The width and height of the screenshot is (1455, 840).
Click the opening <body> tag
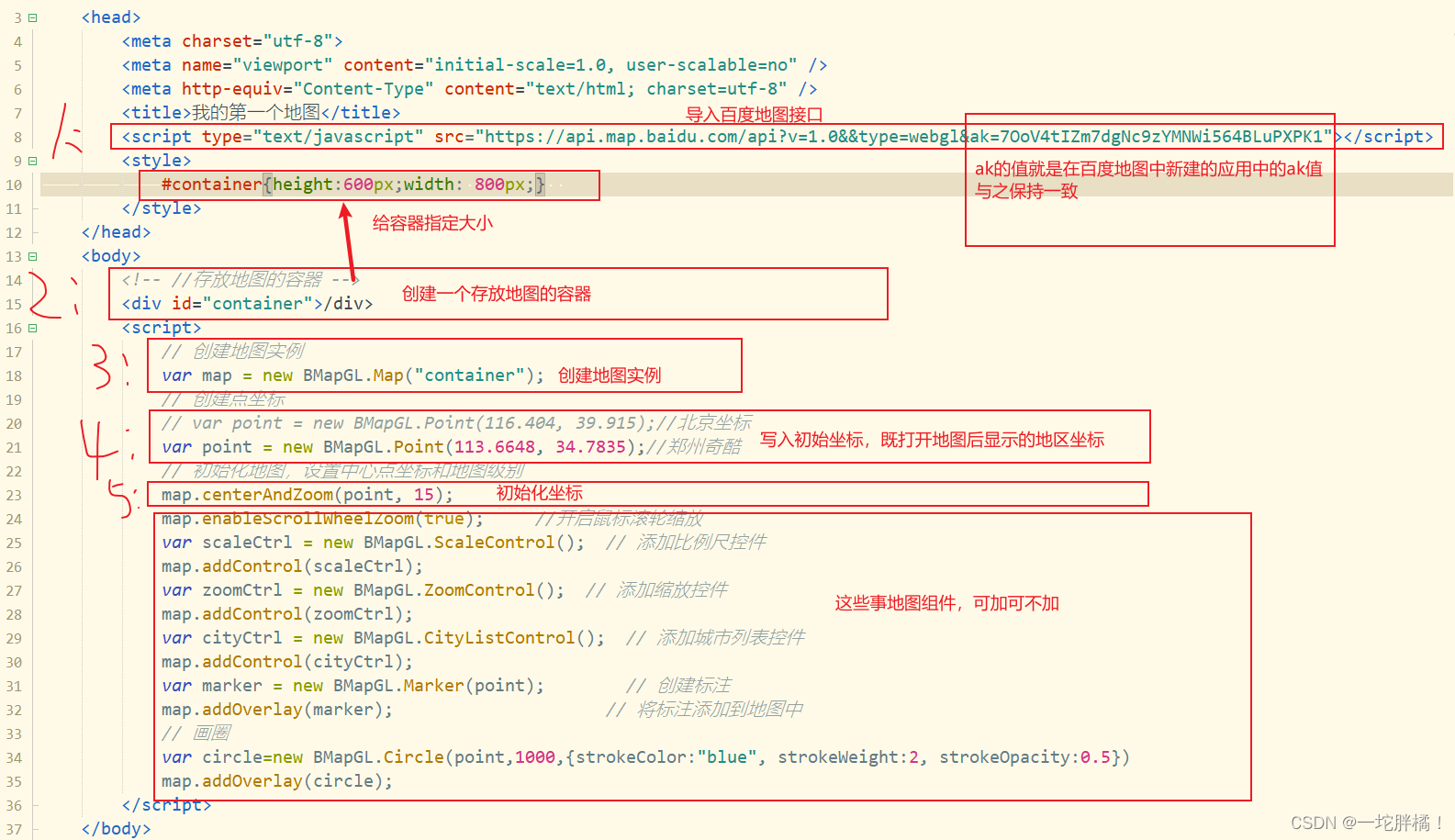111,256
